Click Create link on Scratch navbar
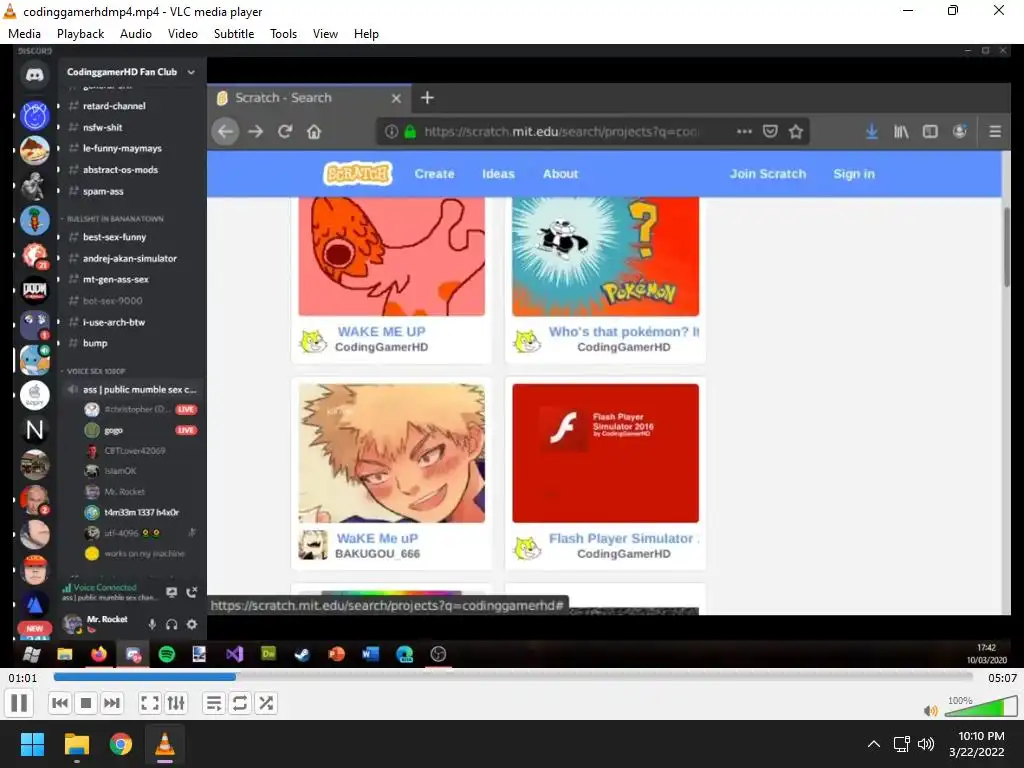 pyautogui.click(x=434, y=174)
